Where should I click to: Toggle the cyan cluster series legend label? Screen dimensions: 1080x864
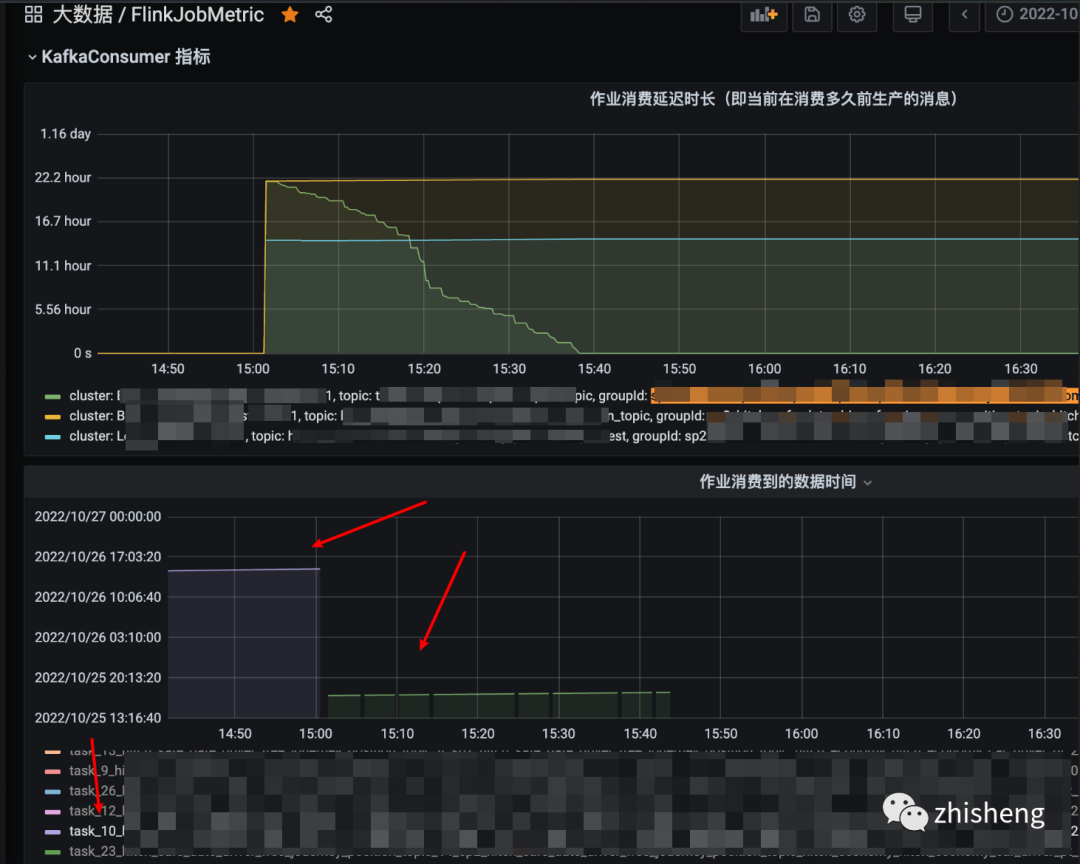(573, 436)
